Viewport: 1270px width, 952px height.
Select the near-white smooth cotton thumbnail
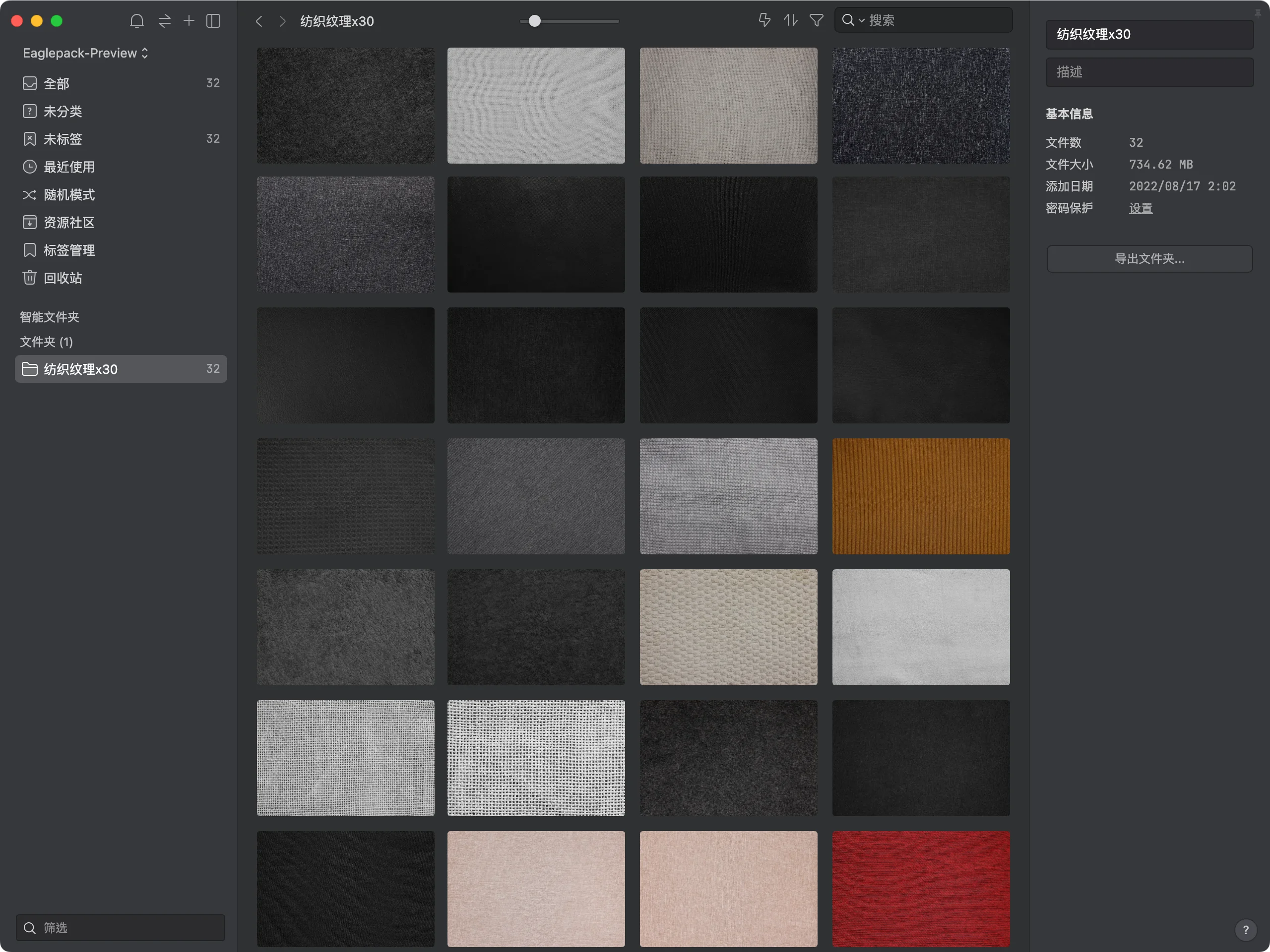[x=921, y=627]
